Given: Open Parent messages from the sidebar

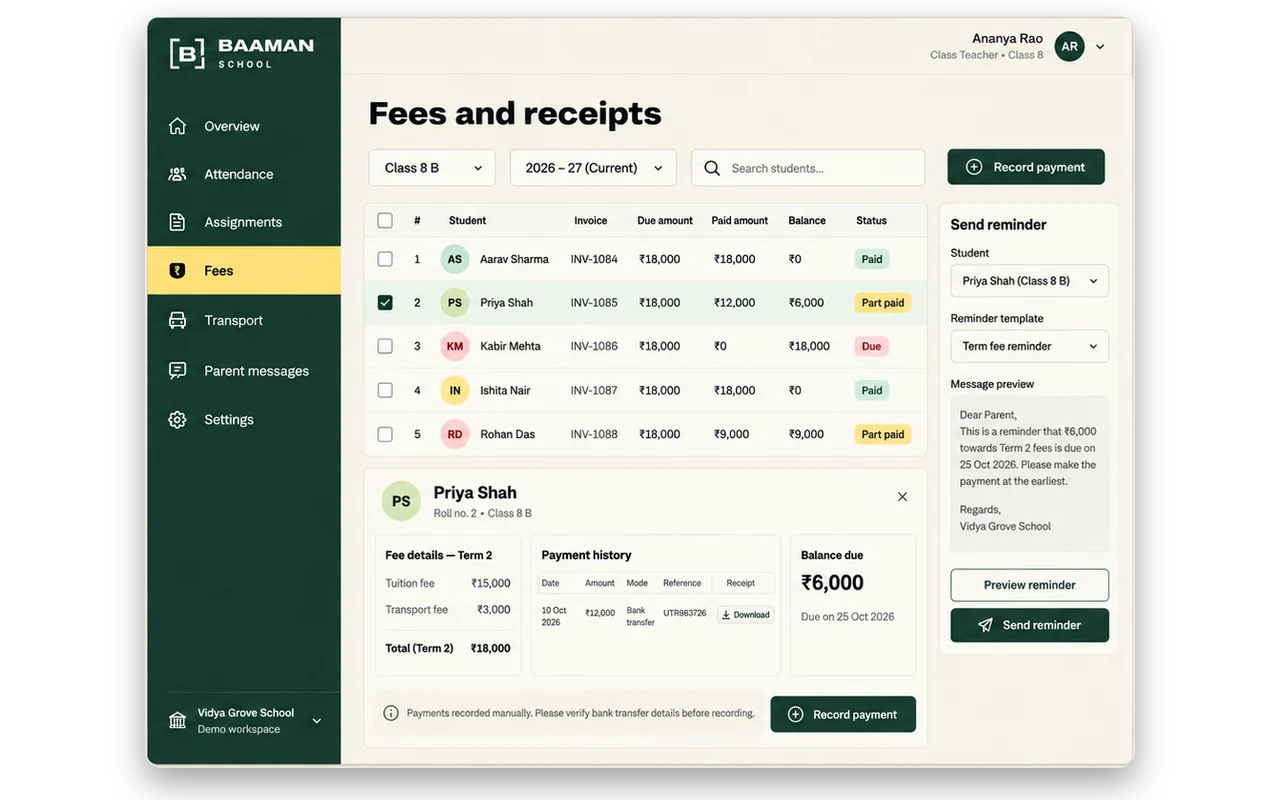Looking at the screenshot, I should coord(244,371).
